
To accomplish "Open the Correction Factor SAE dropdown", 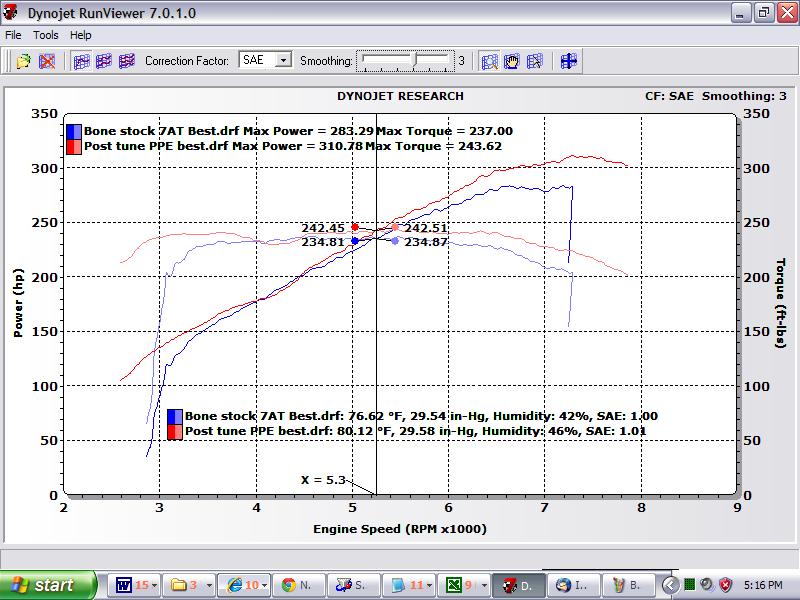I will tap(283, 60).
